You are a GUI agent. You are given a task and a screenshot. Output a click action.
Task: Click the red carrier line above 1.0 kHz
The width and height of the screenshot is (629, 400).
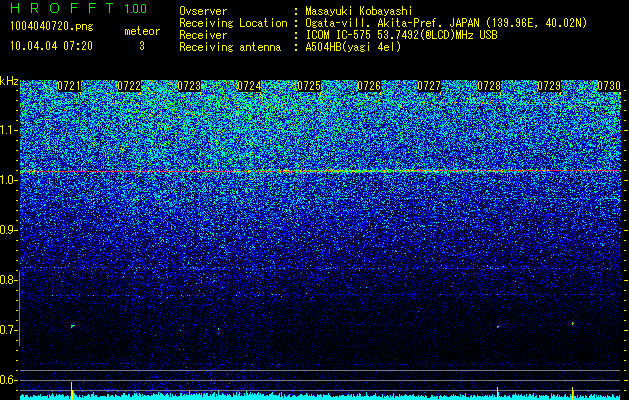coord(320,171)
